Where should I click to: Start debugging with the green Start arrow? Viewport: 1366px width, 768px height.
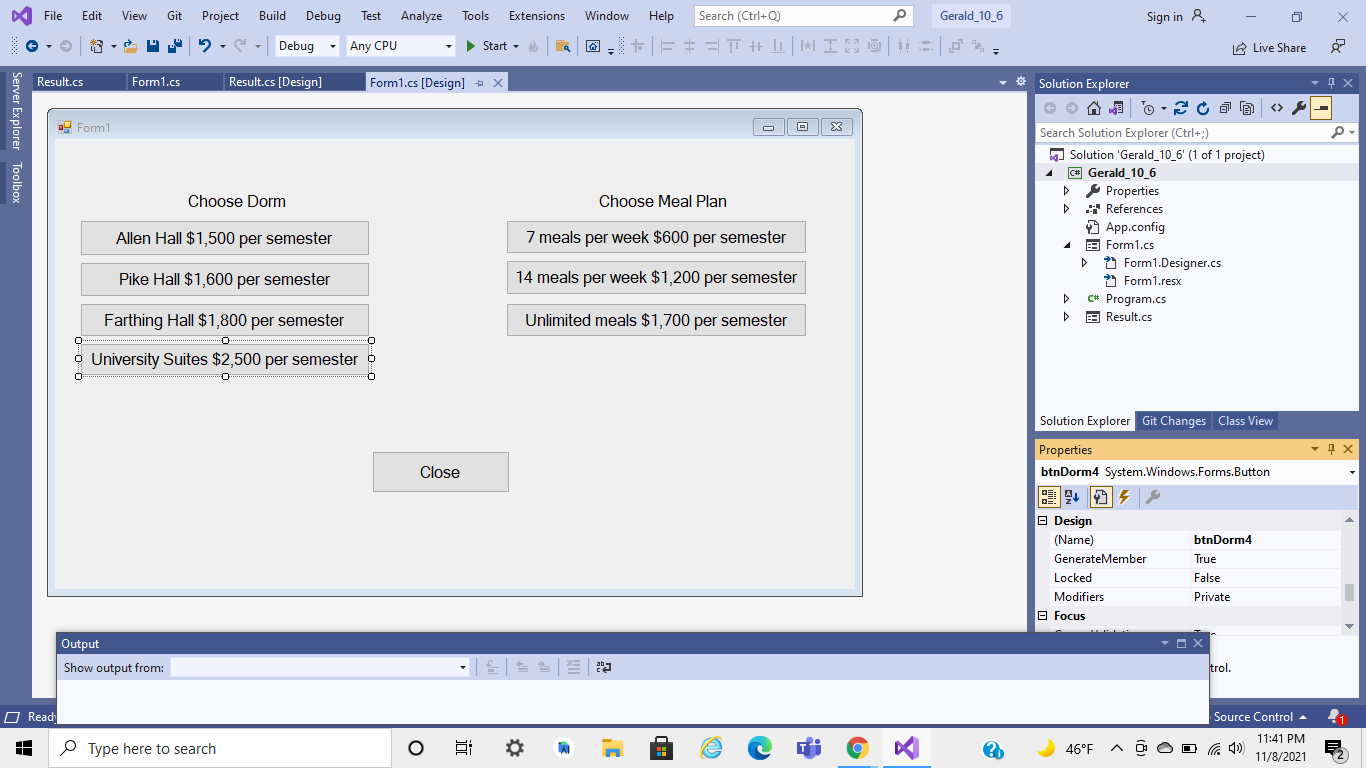(470, 46)
